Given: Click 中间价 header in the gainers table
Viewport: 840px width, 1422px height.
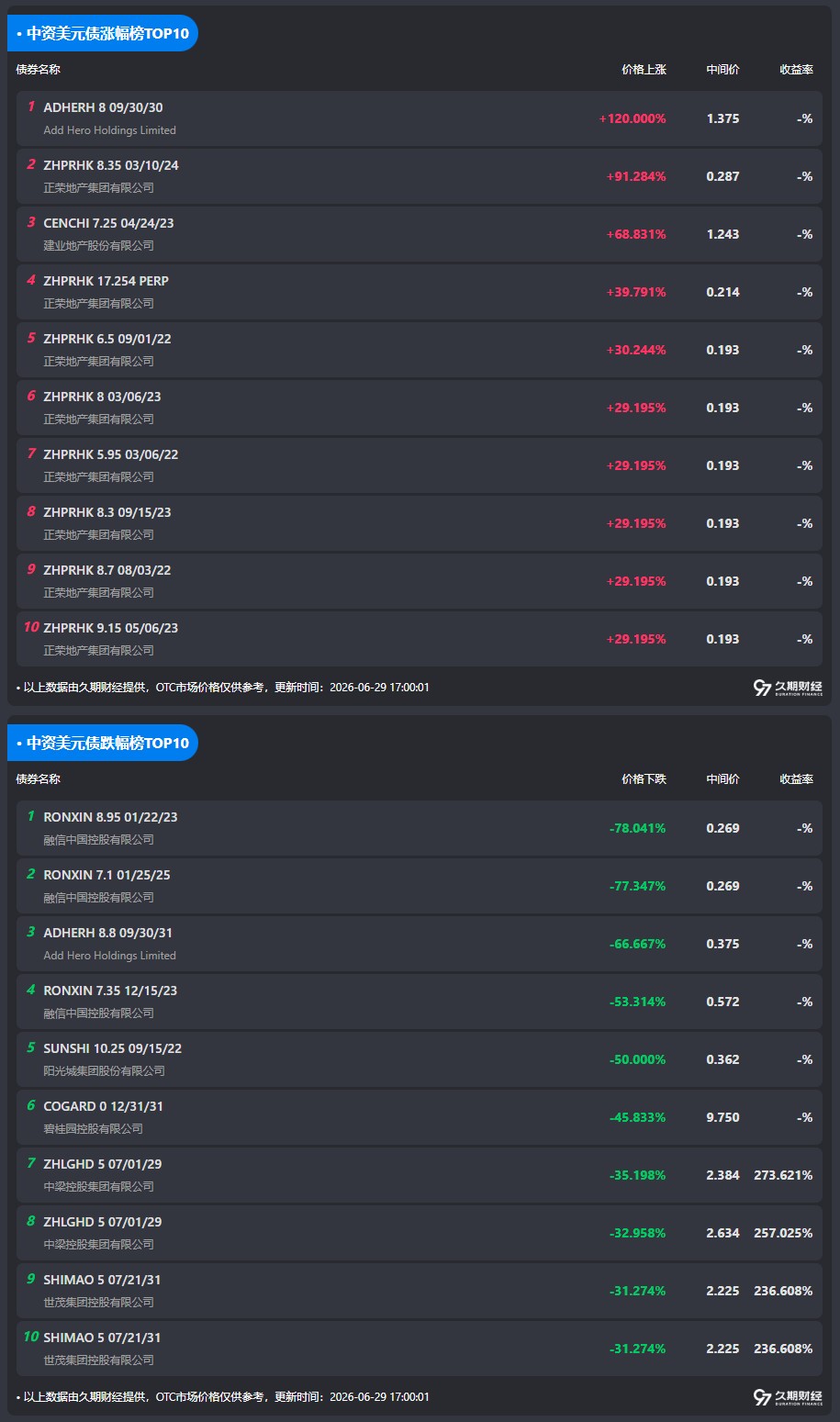Looking at the screenshot, I should coord(722,70).
